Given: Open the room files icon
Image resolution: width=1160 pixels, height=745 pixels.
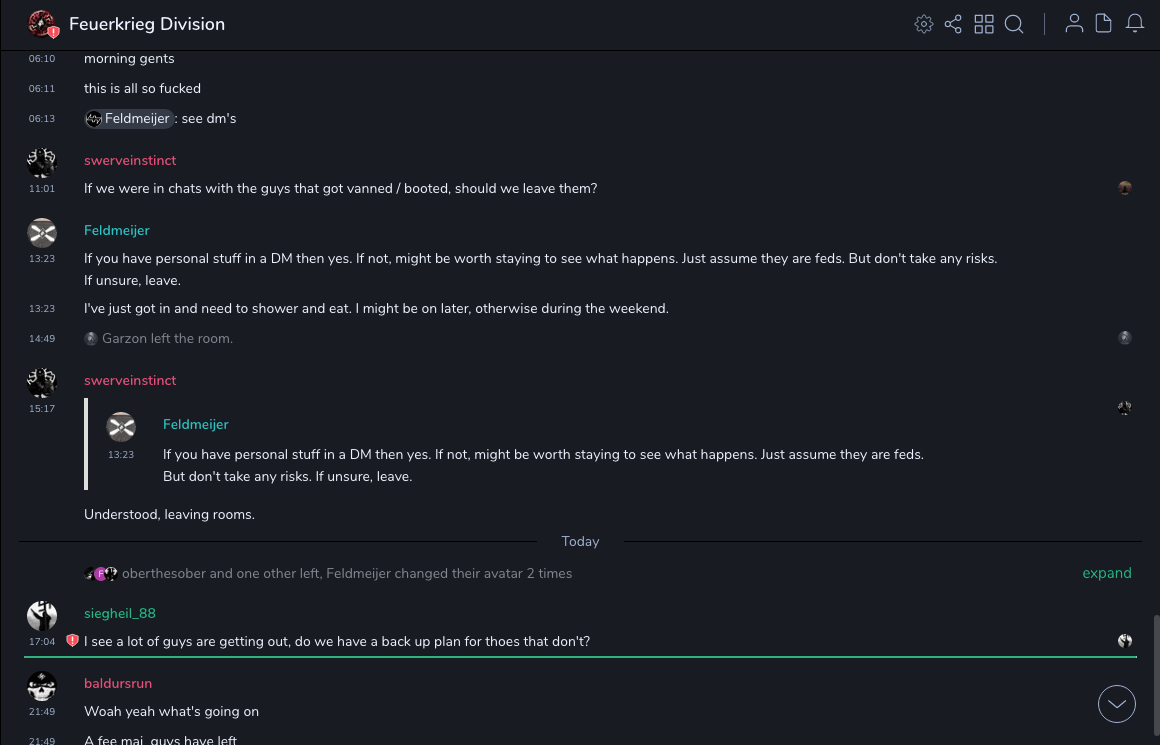Looking at the screenshot, I should coord(1104,24).
